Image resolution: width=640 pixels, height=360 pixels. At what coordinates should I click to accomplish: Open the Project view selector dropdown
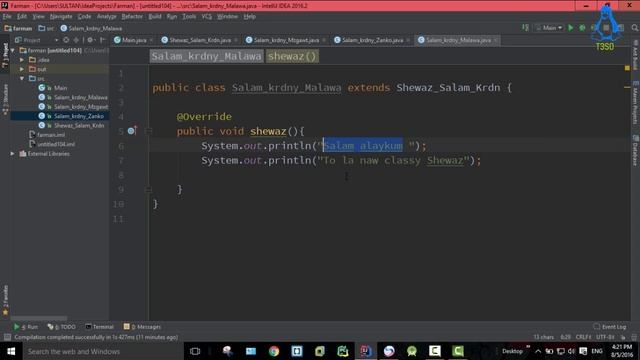[37, 40]
